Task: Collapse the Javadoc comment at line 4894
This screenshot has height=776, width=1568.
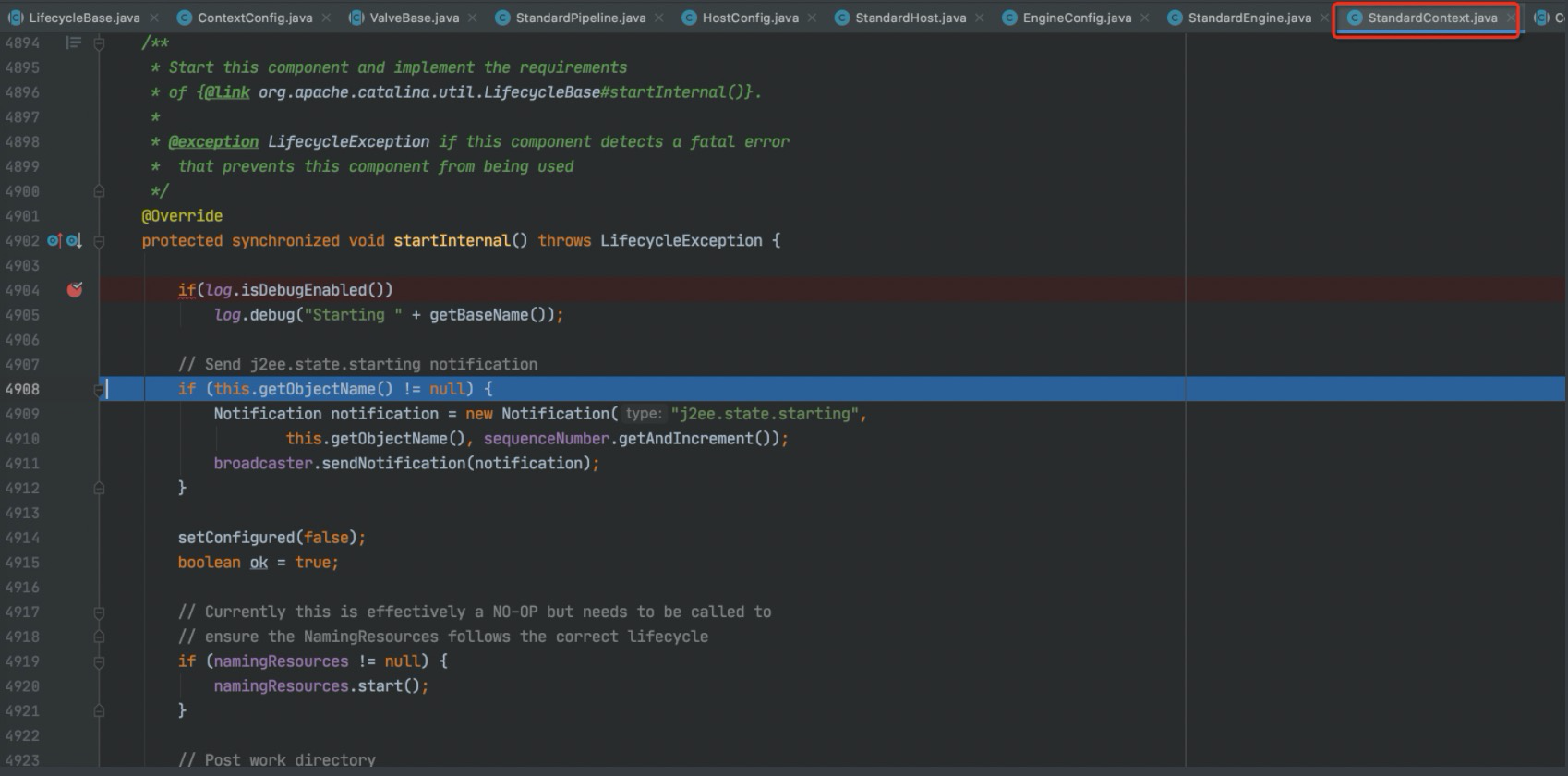Action: pyautogui.click(x=99, y=42)
